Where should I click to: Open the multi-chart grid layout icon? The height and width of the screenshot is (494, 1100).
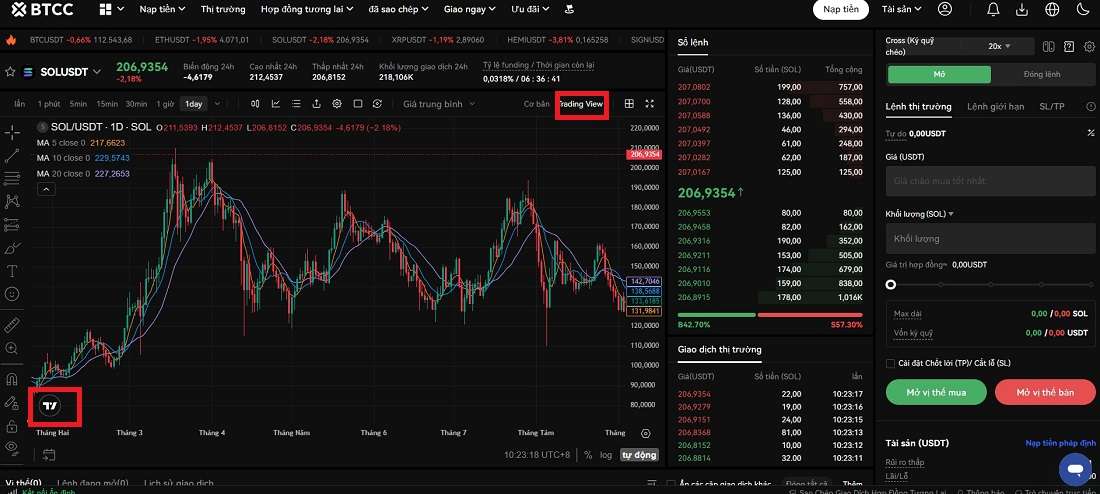(x=629, y=104)
